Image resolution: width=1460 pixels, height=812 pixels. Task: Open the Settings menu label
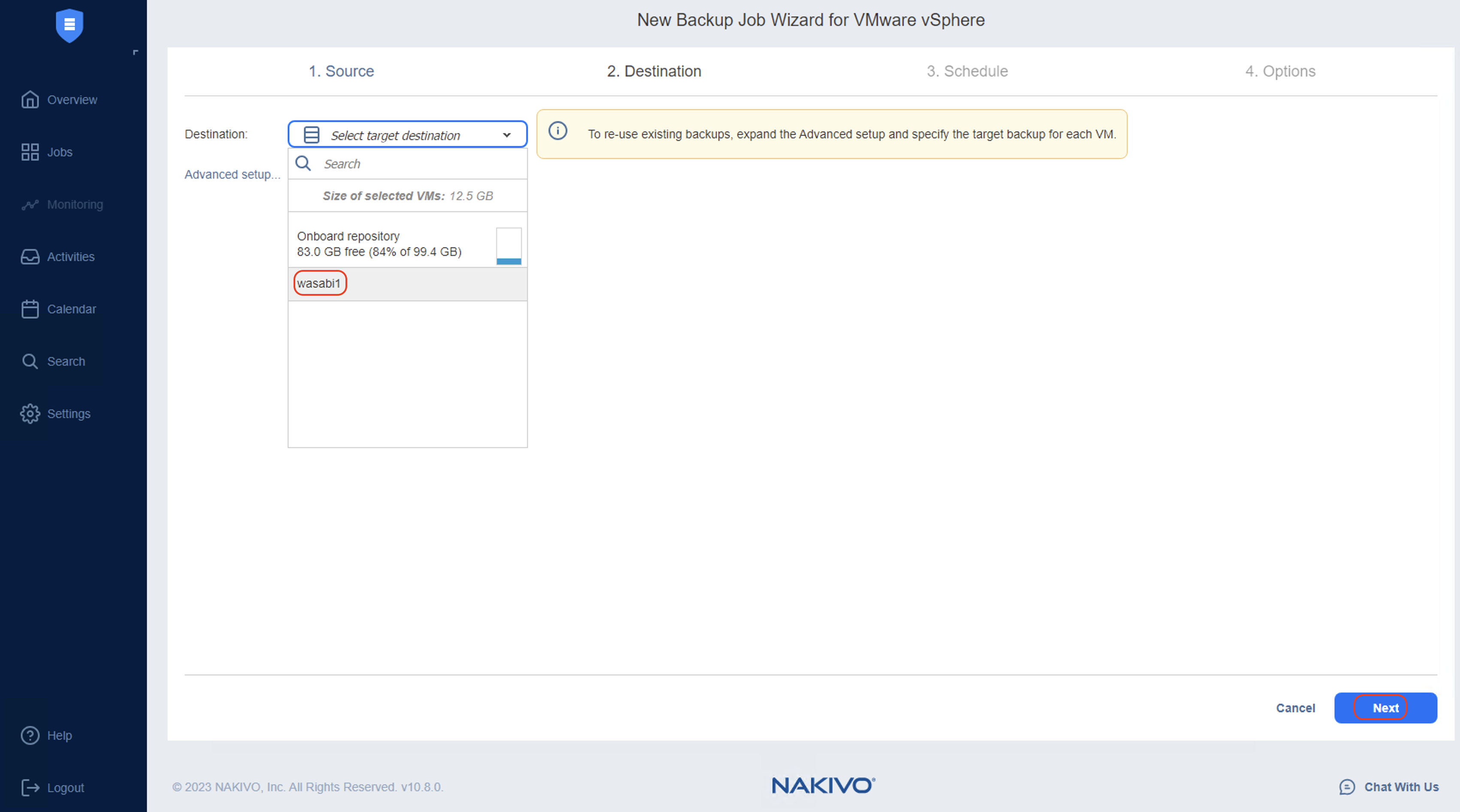click(69, 414)
